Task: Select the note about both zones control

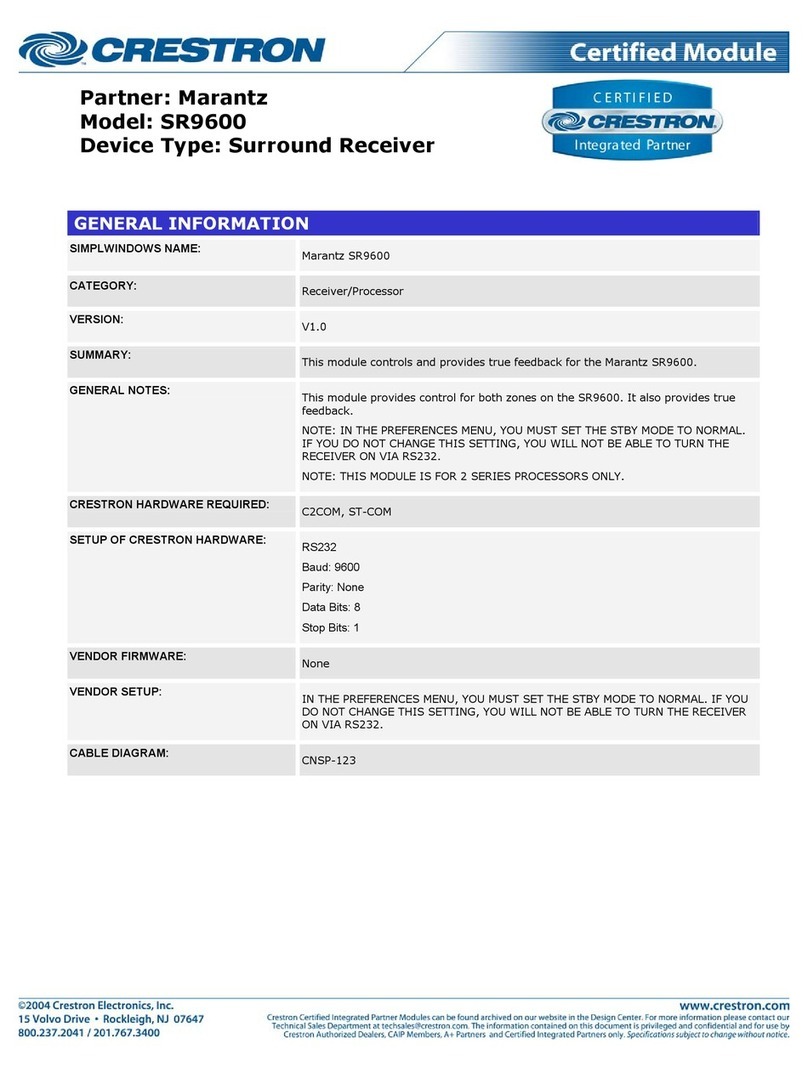Action: click(519, 404)
